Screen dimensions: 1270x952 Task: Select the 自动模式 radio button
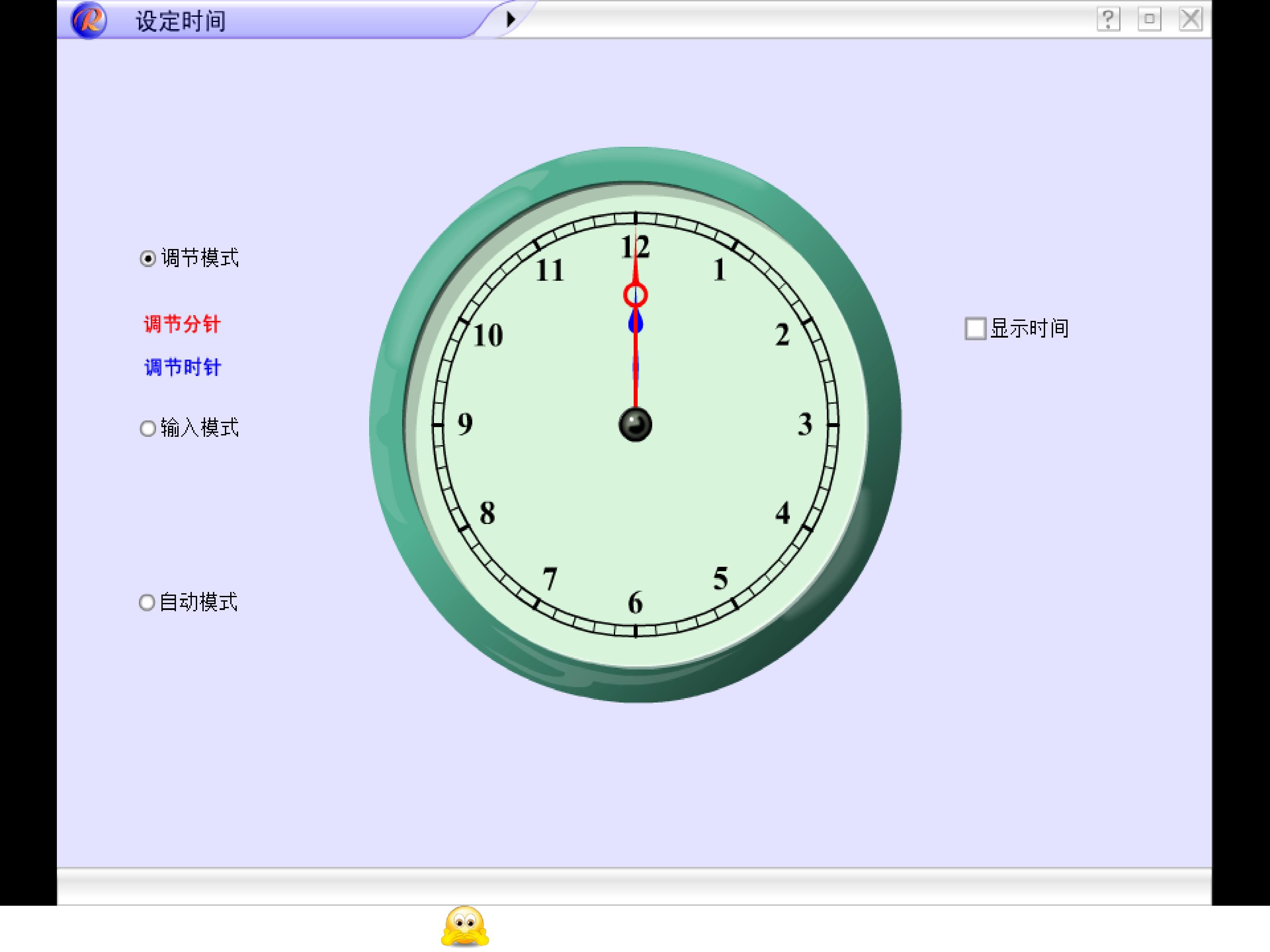pyautogui.click(x=147, y=602)
